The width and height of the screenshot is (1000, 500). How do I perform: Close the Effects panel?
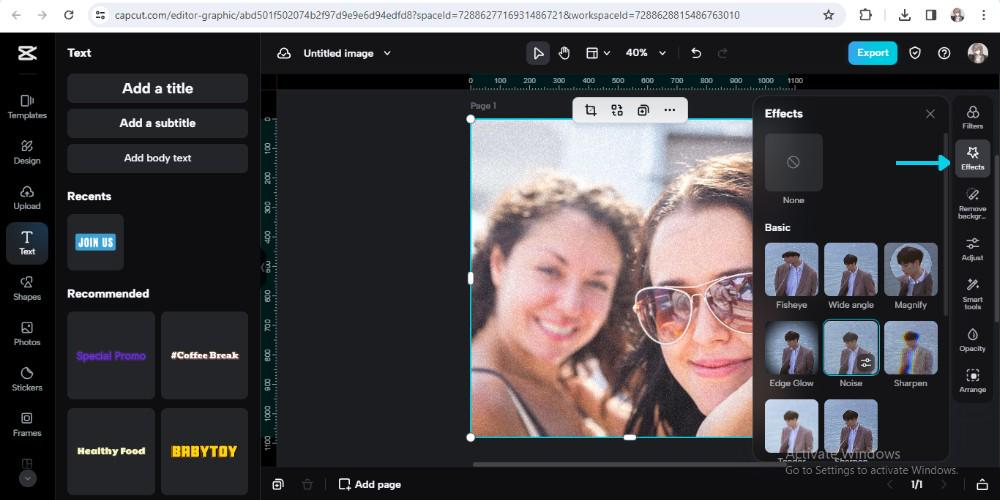coord(930,114)
